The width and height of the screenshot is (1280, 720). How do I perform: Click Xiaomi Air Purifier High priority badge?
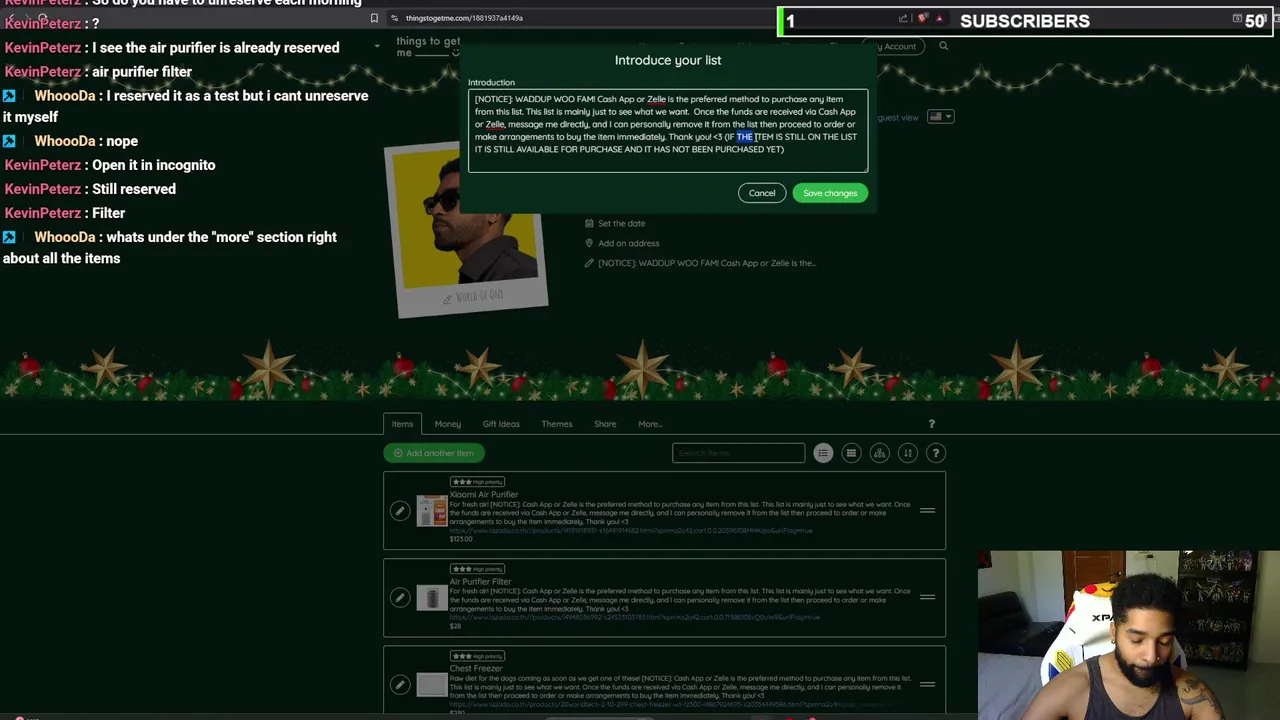[x=477, y=482]
